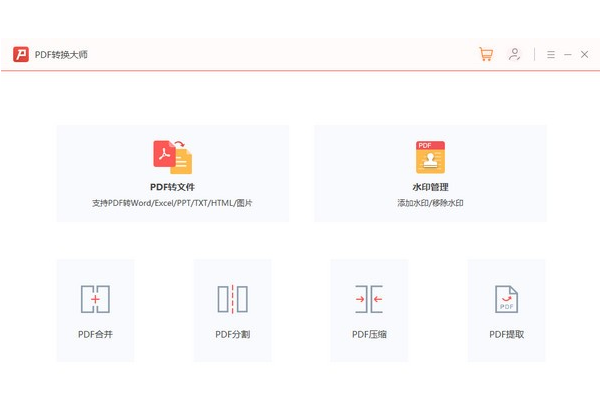600x418 pixels.
Task: Click the 水印管理 stamp icon
Action: (430, 157)
